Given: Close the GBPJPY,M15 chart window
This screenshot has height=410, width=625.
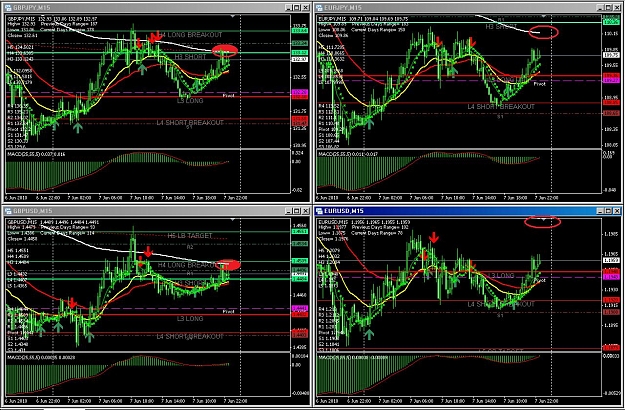Looking at the screenshot, I should [x=306, y=8].
